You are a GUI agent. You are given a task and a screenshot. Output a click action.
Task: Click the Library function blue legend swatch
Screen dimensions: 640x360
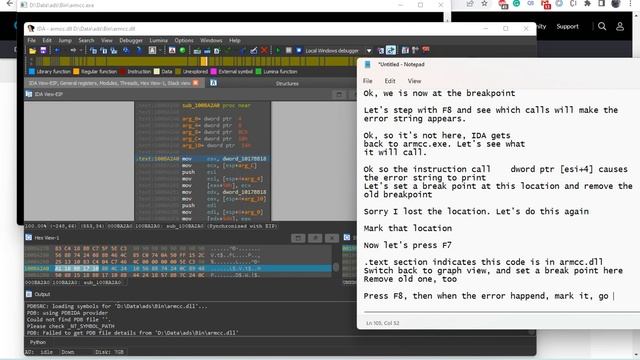32,71
